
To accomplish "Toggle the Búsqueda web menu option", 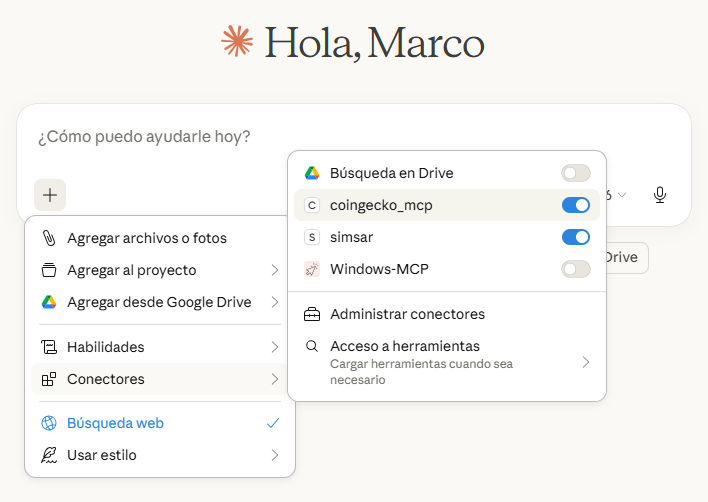I will 160,423.
